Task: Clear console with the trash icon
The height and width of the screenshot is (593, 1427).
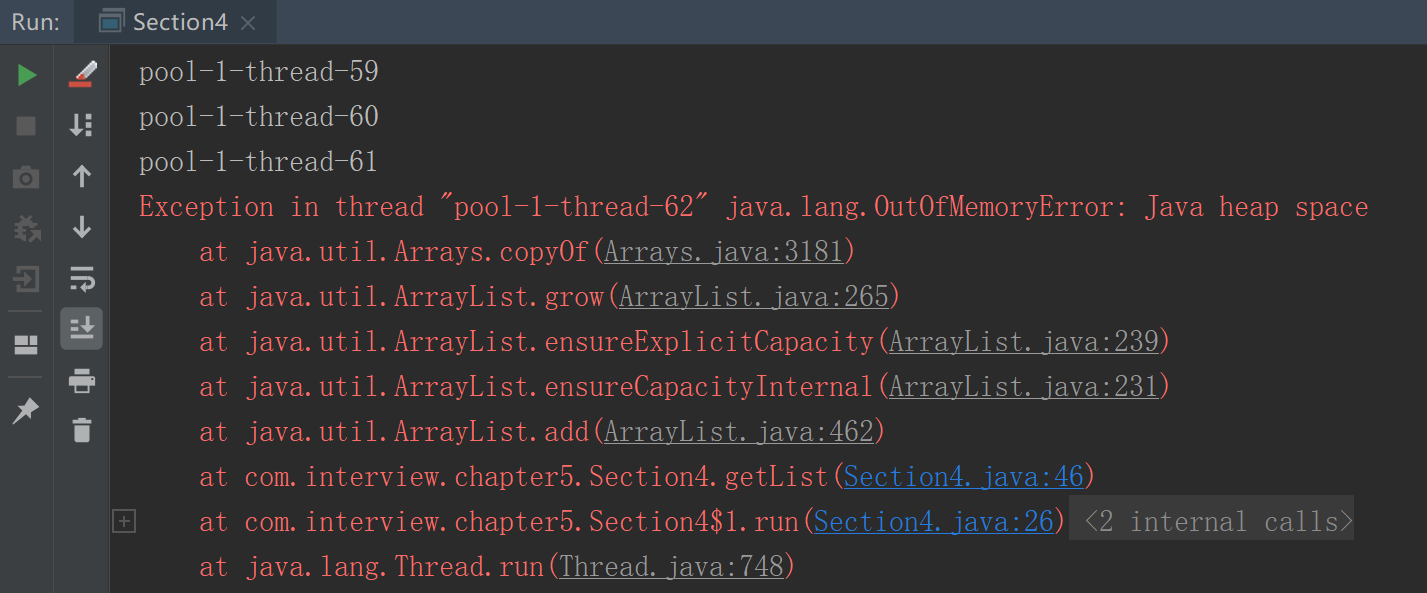Action: [x=82, y=431]
